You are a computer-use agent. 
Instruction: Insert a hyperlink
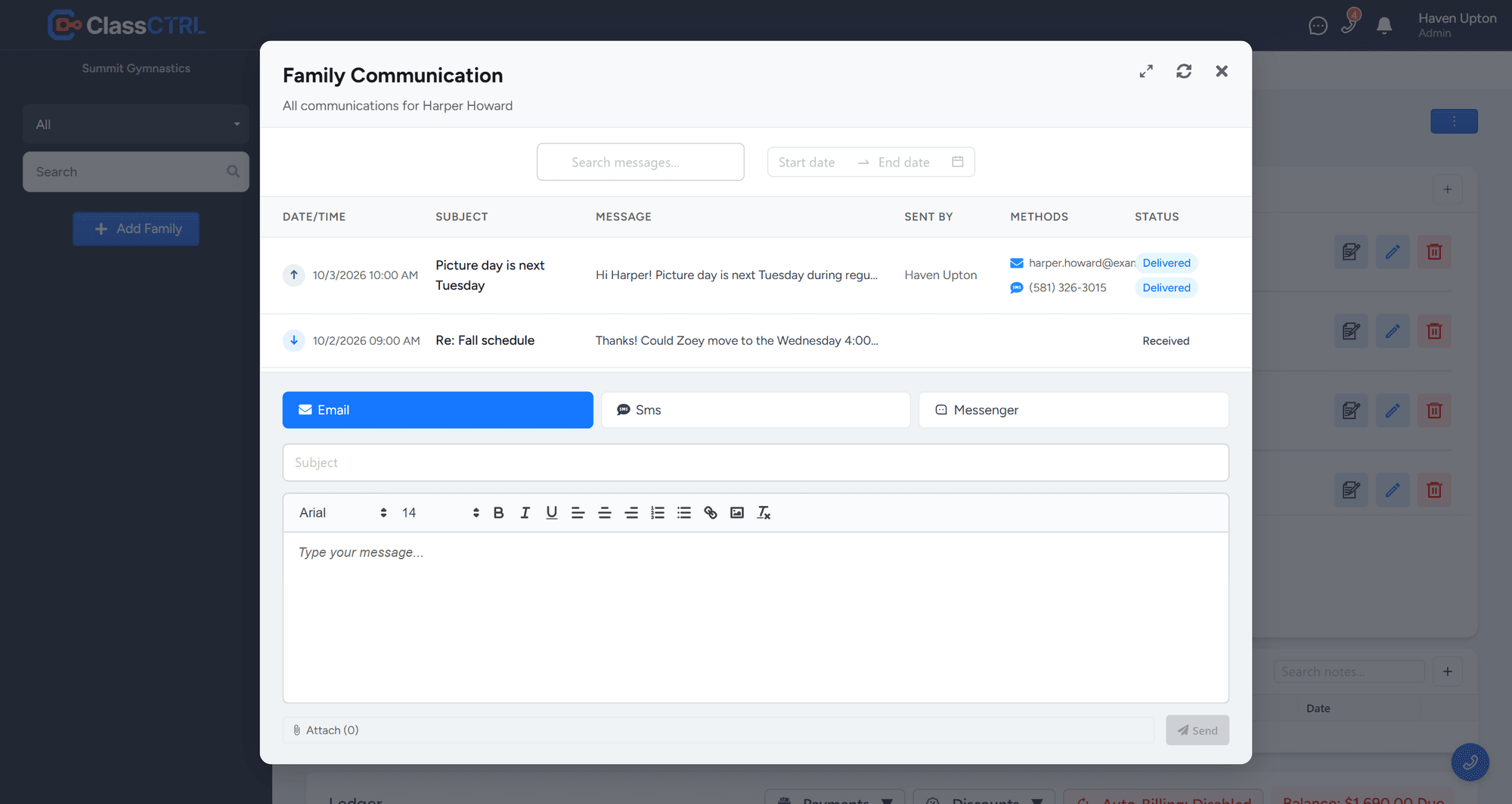pyautogui.click(x=711, y=513)
